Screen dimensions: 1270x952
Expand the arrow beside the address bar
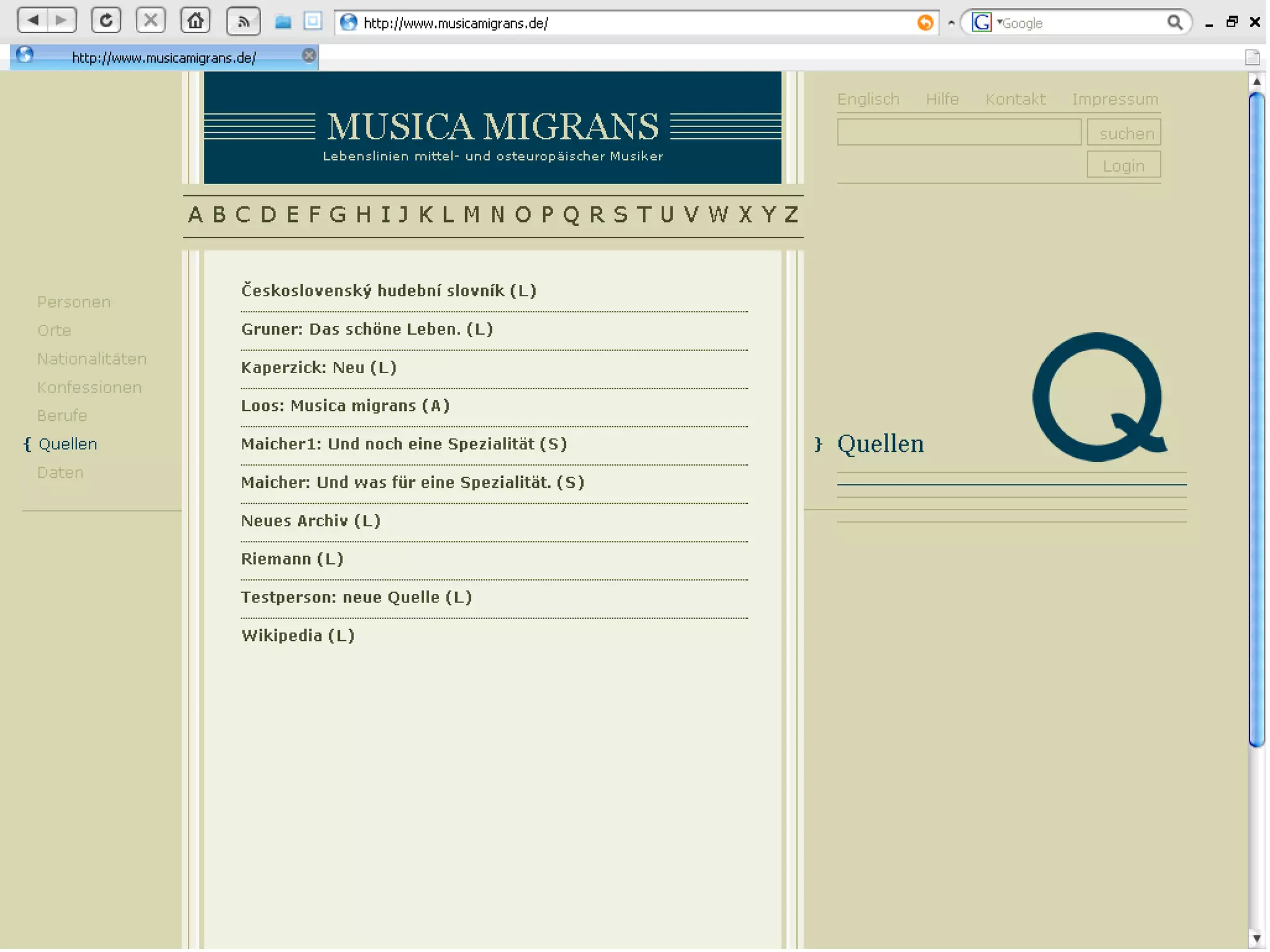pos(951,23)
